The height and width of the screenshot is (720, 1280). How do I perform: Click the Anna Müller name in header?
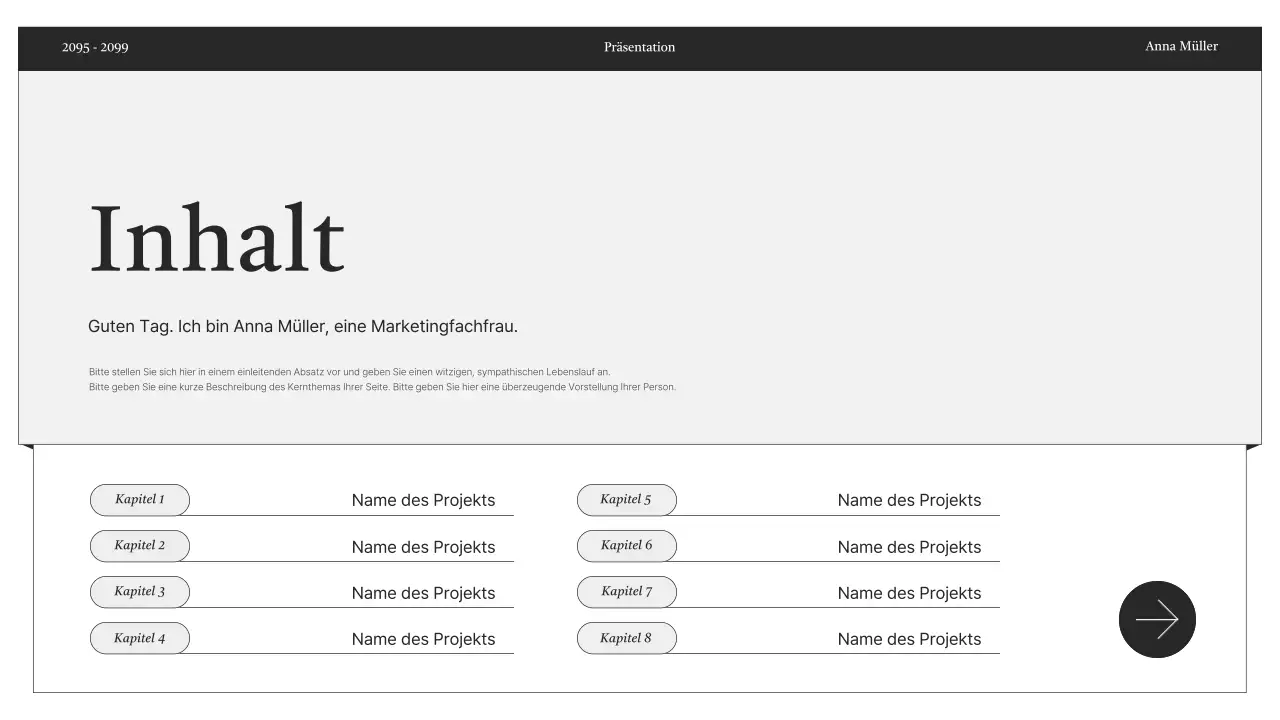pyautogui.click(x=1181, y=47)
